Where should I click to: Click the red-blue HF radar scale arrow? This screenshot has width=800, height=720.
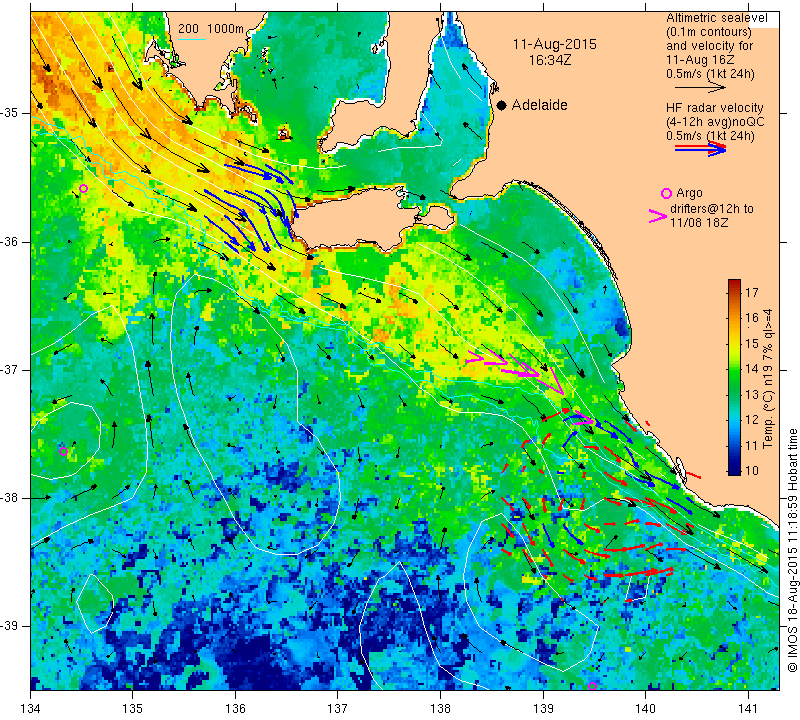click(x=700, y=149)
